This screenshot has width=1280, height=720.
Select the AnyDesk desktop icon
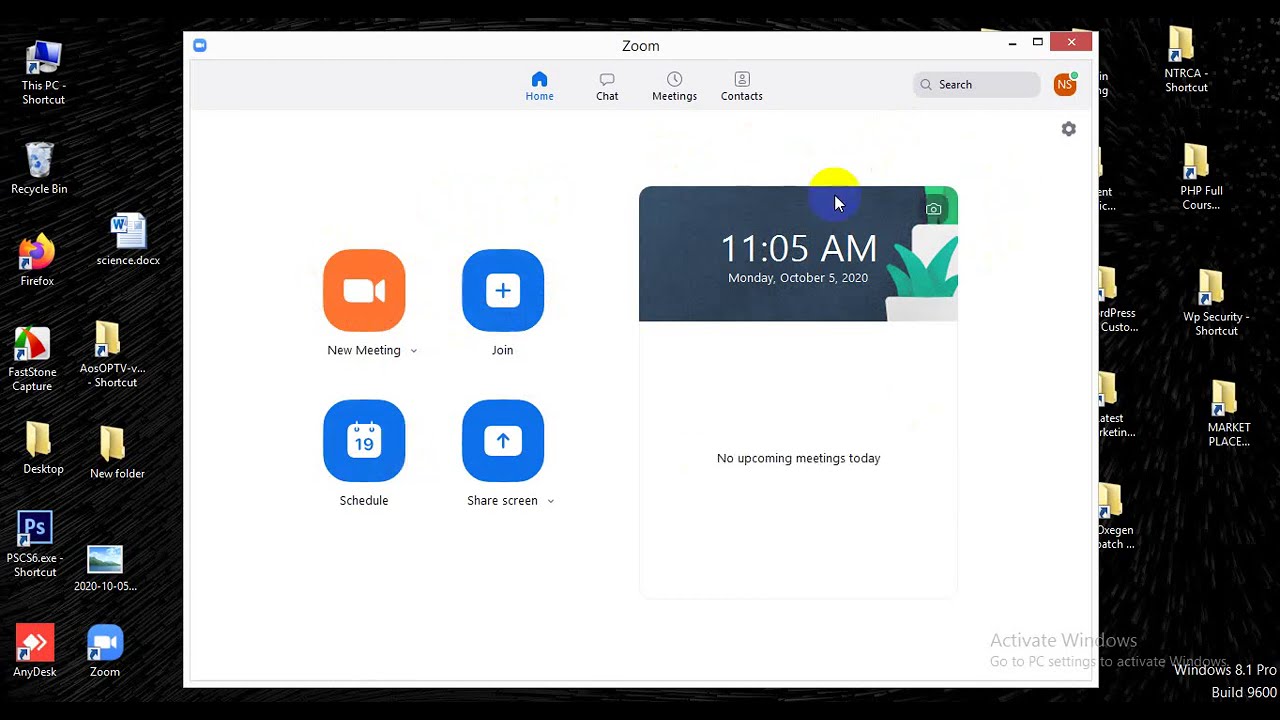point(35,652)
